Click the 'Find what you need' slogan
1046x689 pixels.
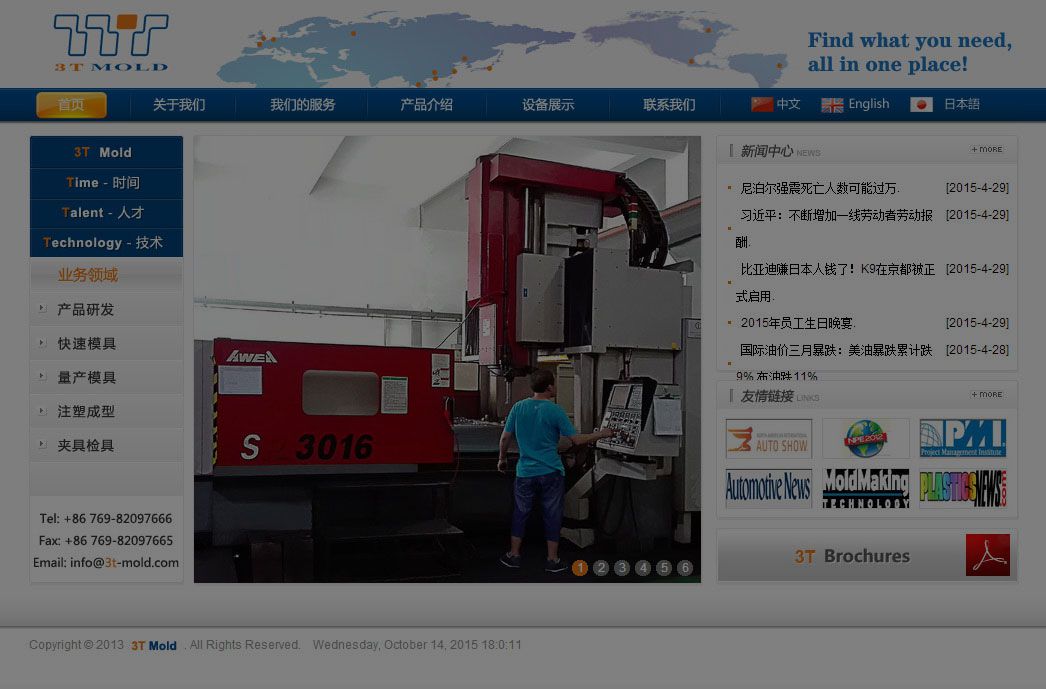(x=910, y=52)
